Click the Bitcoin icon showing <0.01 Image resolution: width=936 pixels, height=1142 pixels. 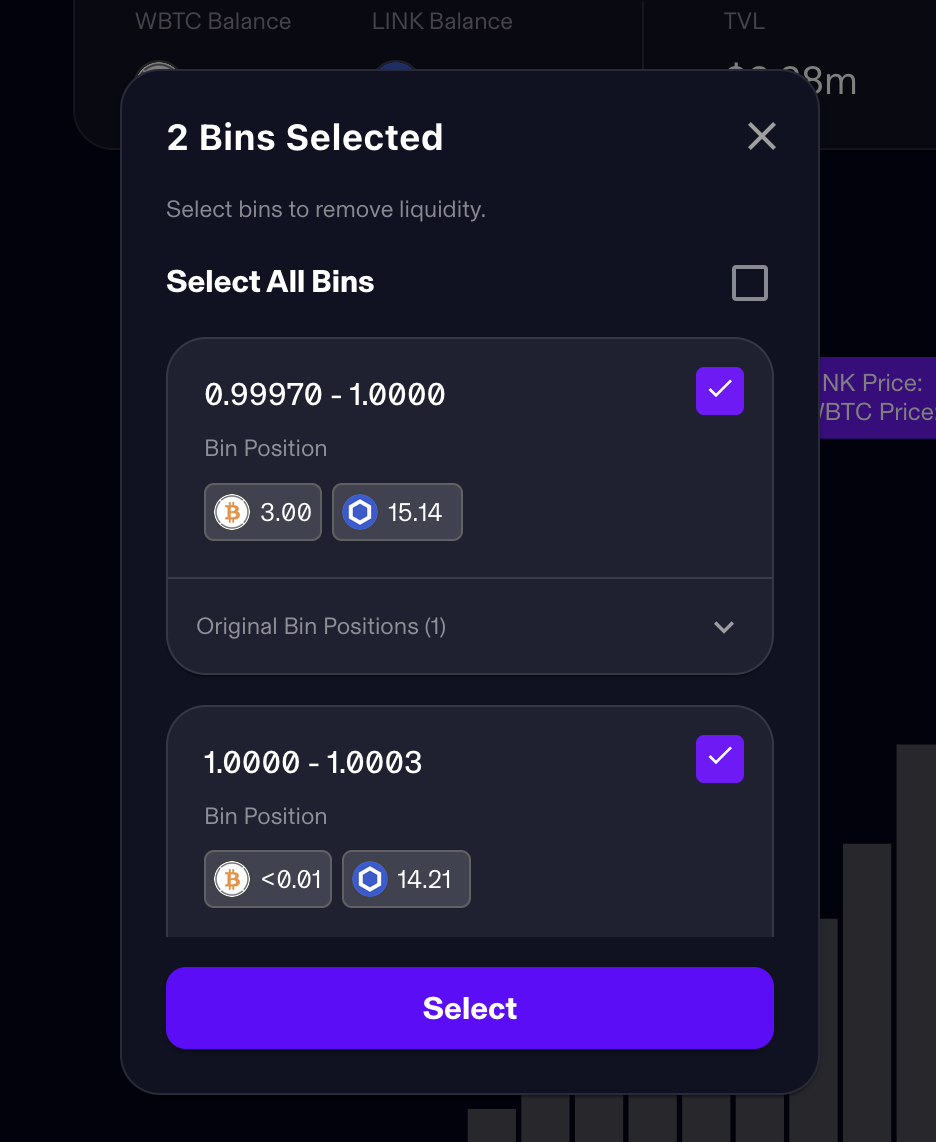(x=232, y=880)
